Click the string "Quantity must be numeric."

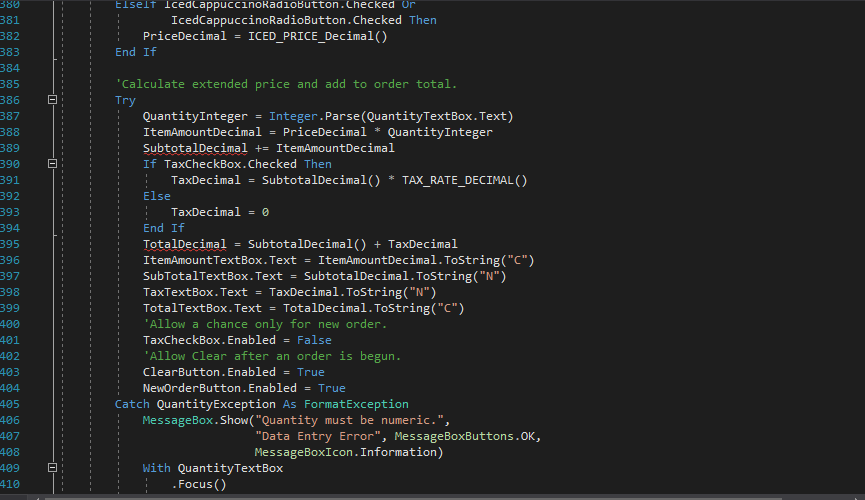click(x=349, y=421)
